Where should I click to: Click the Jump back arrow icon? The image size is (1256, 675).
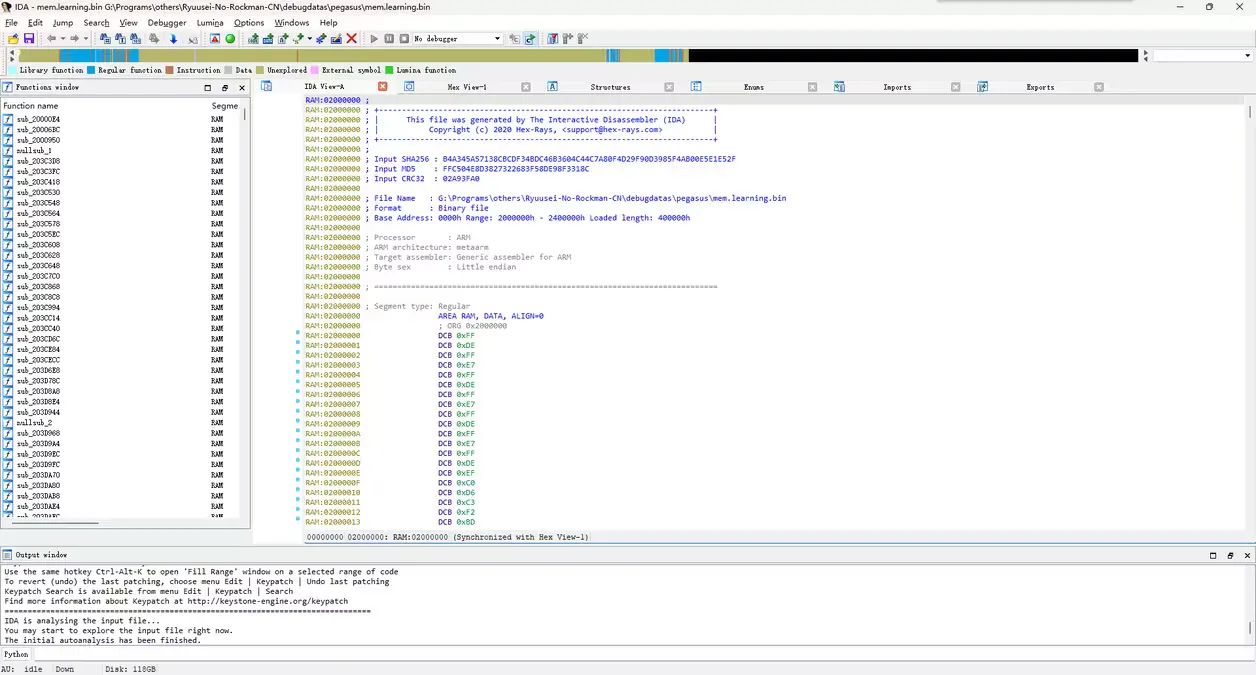pos(51,39)
